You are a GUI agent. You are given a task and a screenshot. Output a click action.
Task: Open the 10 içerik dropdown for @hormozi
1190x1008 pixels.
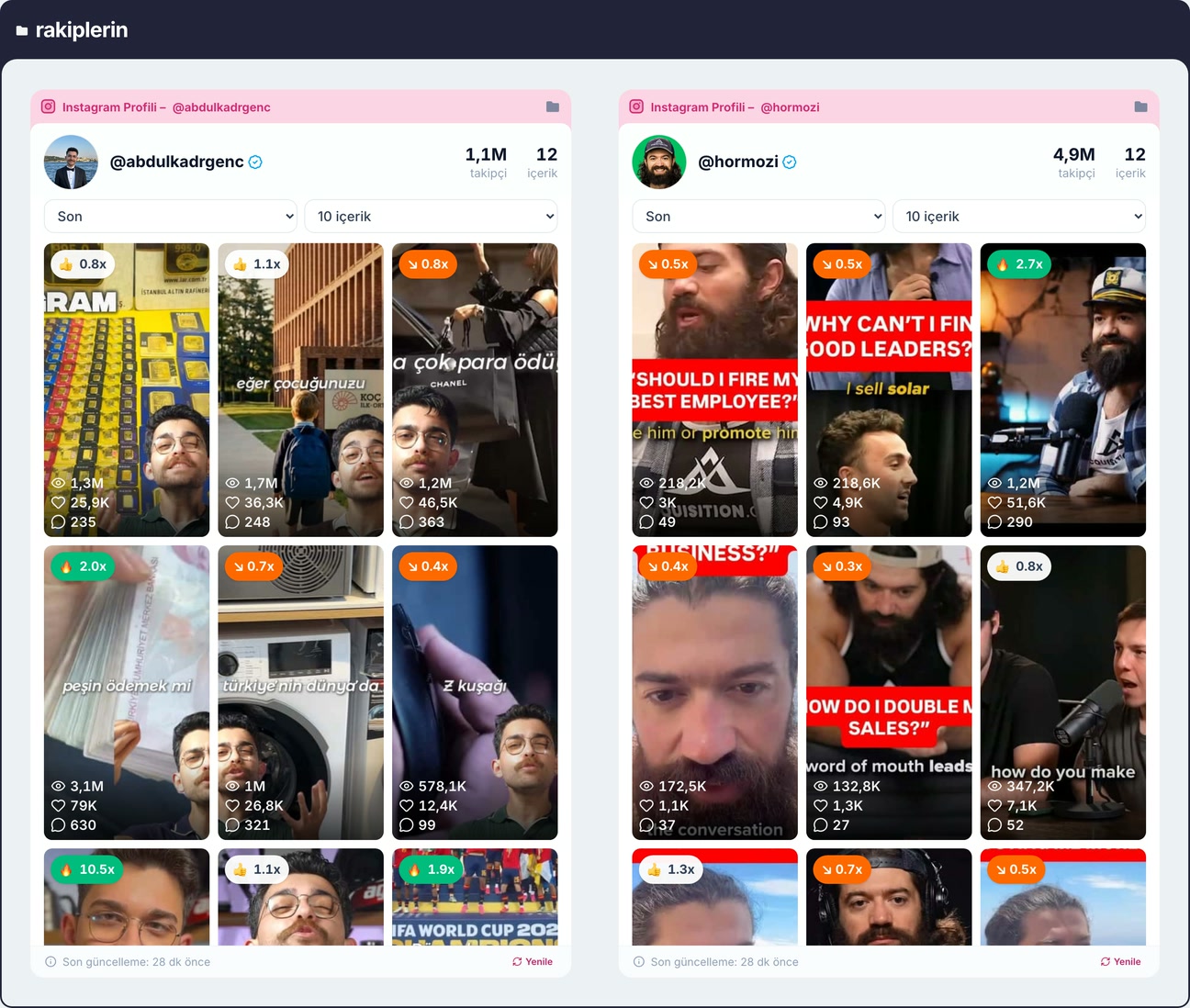click(x=1019, y=217)
